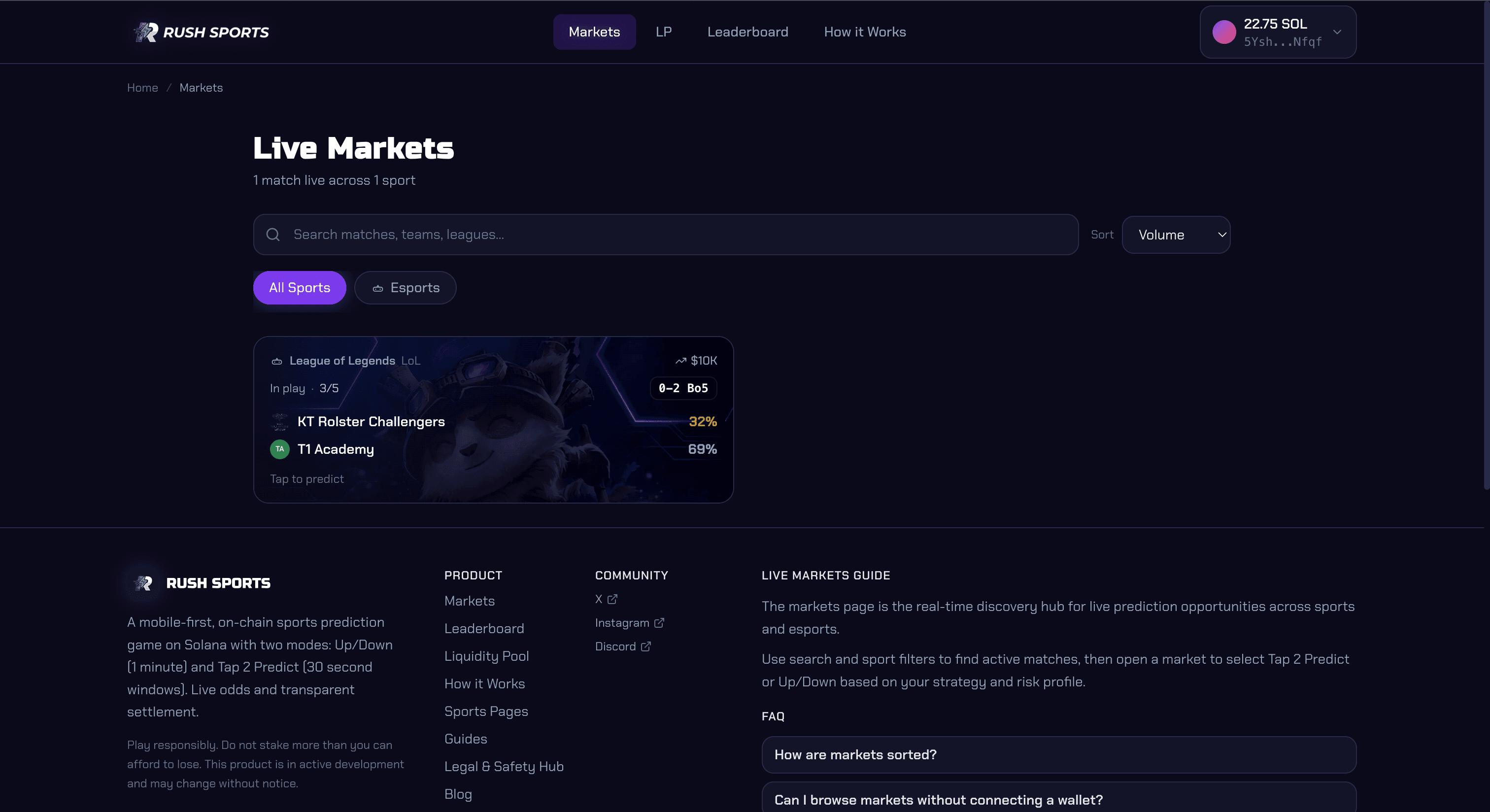Viewport: 1490px width, 812px height.
Task: Switch to the LP tab
Action: [x=663, y=32]
